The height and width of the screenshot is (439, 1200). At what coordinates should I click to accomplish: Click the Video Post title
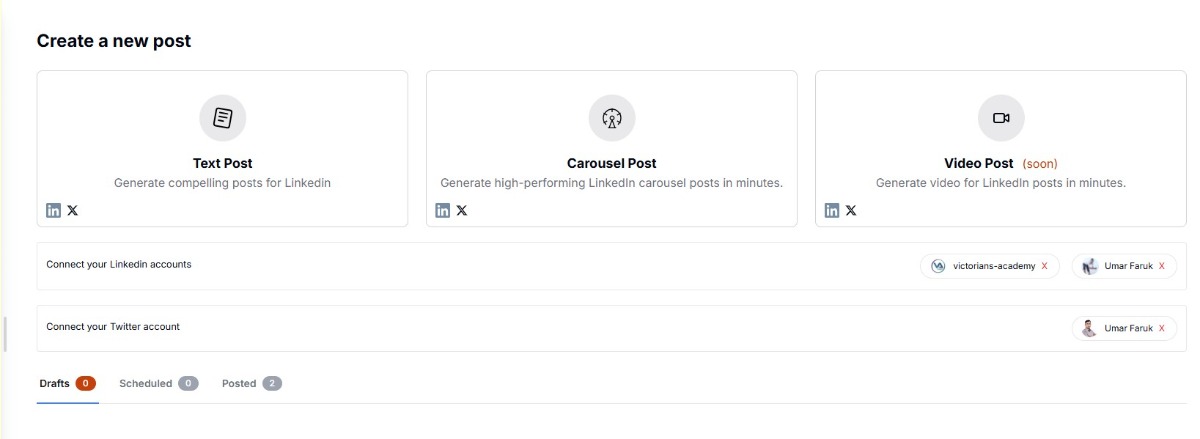978,163
